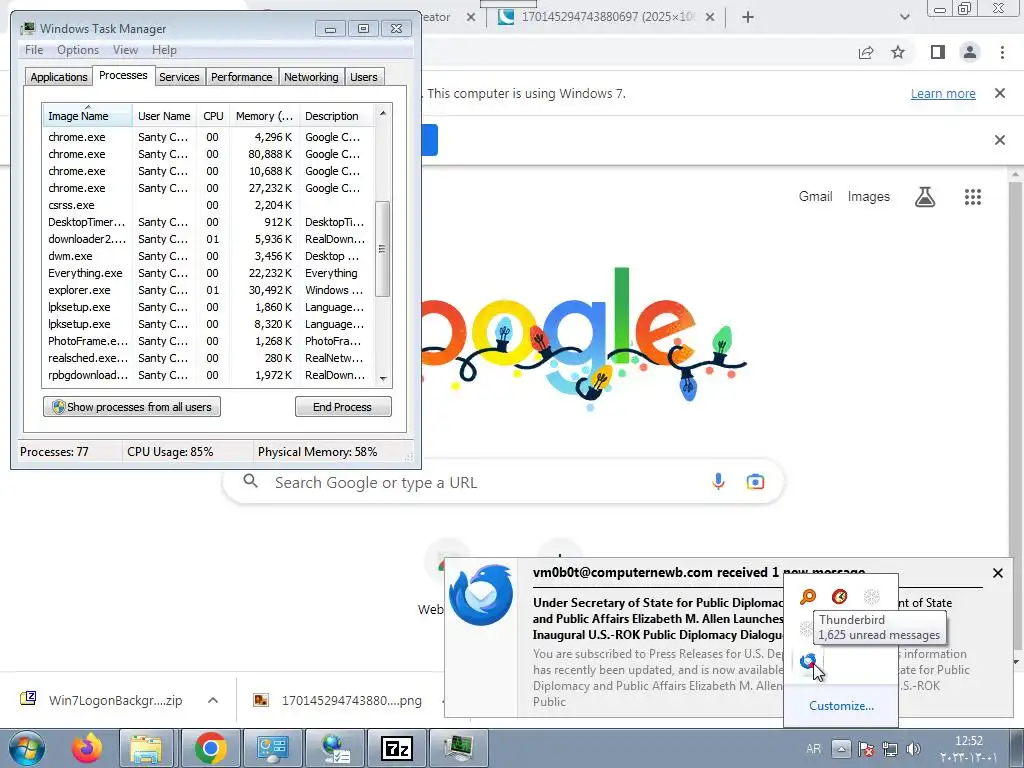Screen dimensions: 1024x768
Task: Click the red clock tray overflow icon
Action: click(840, 596)
